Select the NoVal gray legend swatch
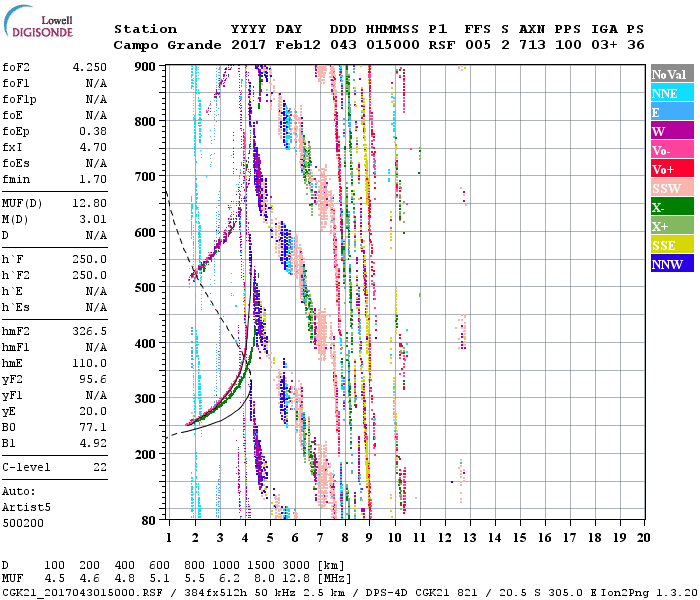Screen dimensions: 700x600 tap(671, 74)
